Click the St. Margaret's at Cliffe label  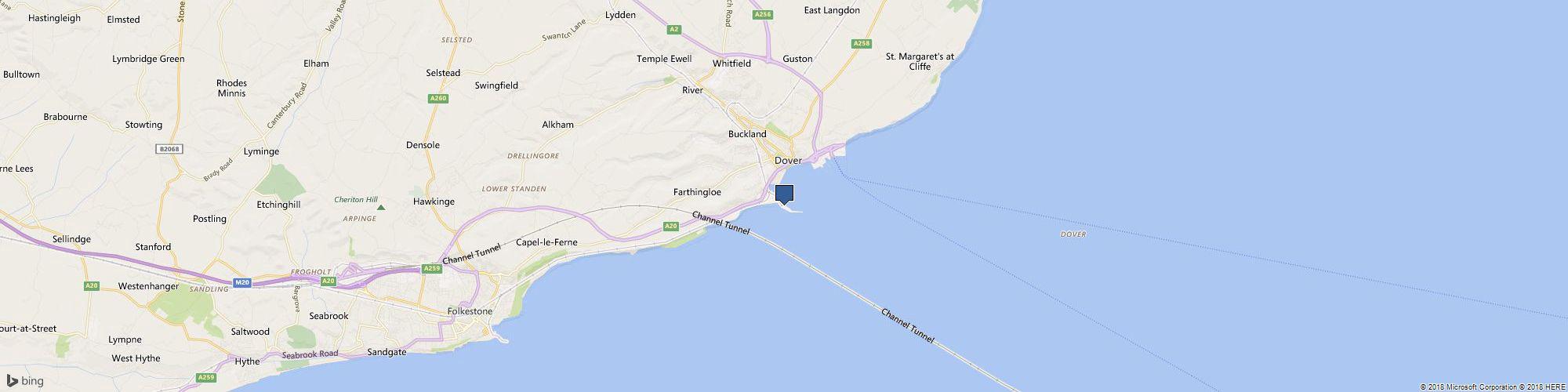920,61
